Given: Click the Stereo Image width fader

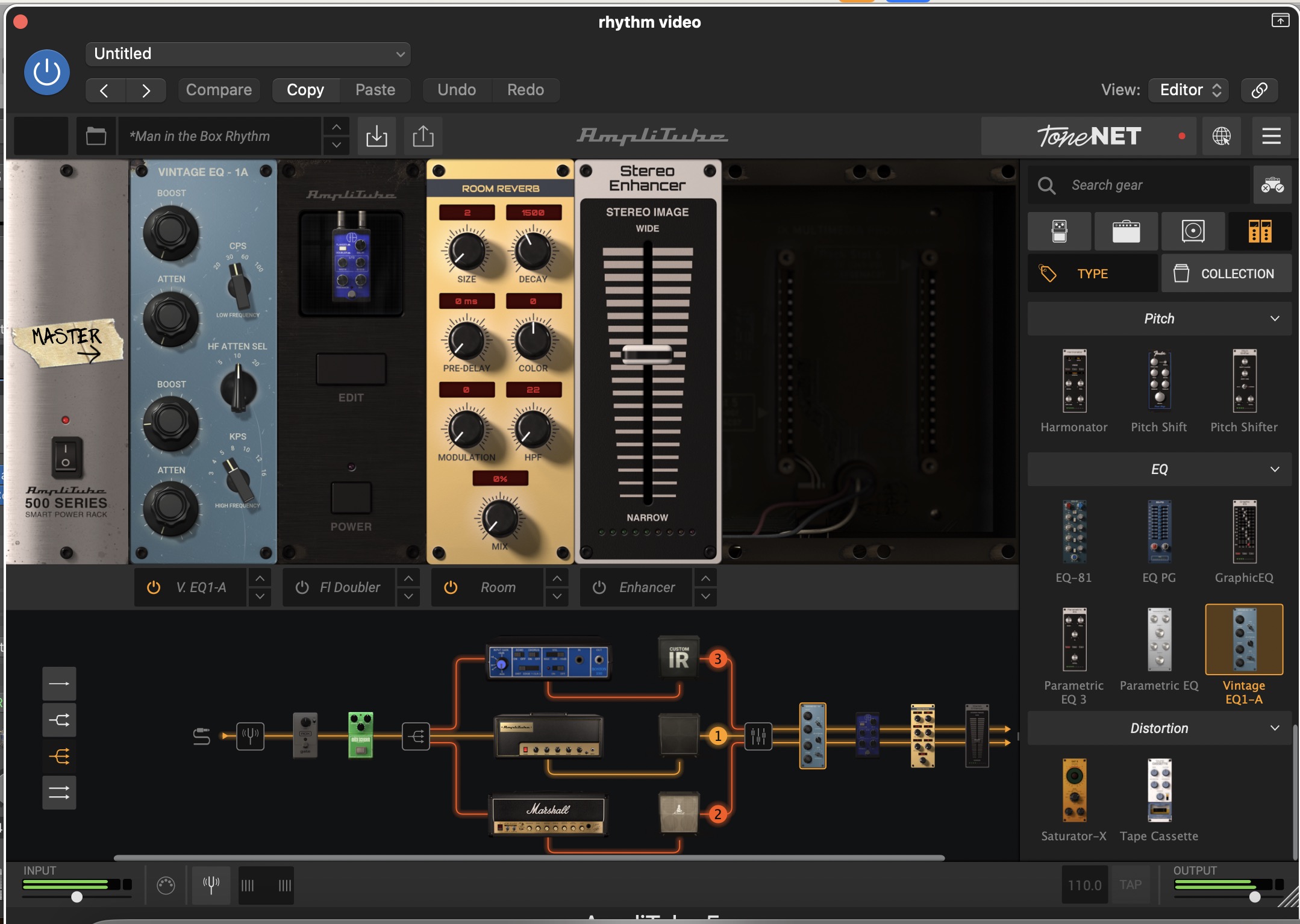Looking at the screenshot, I should pos(648,354).
